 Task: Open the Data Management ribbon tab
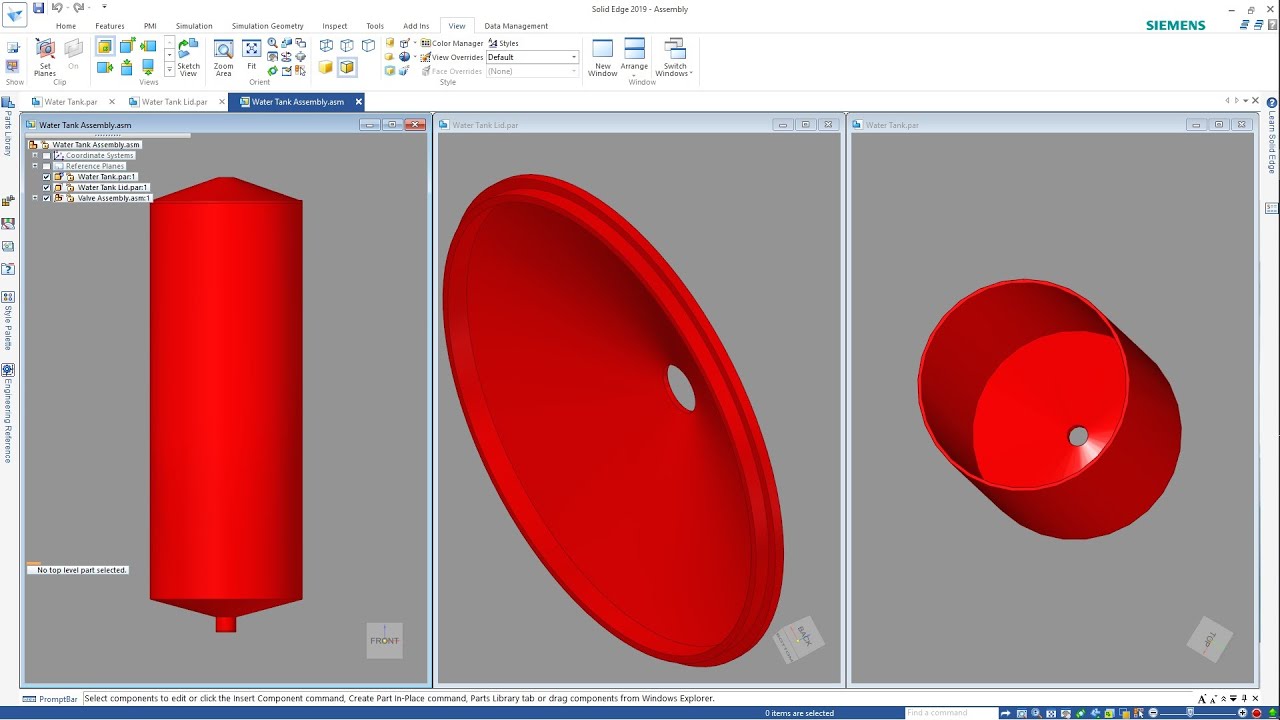(516, 26)
